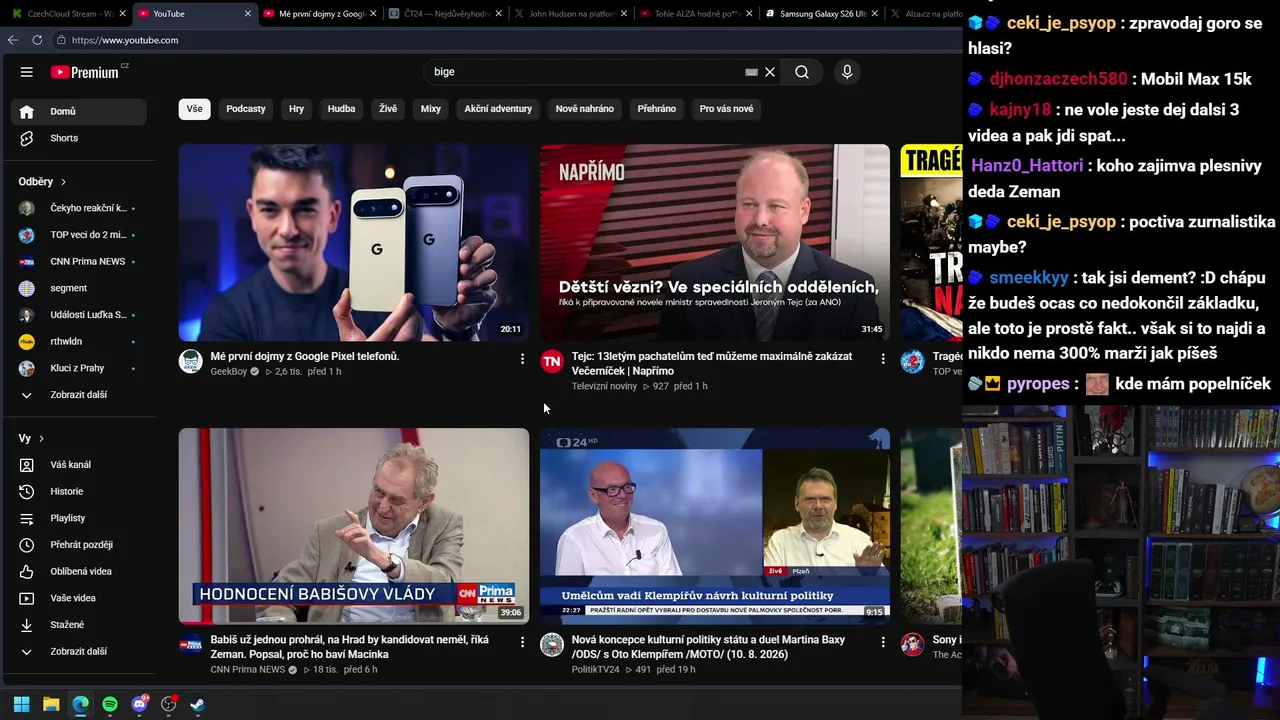Open Spotify from the taskbar
This screenshot has width=1280, height=720.
pyautogui.click(x=110, y=704)
